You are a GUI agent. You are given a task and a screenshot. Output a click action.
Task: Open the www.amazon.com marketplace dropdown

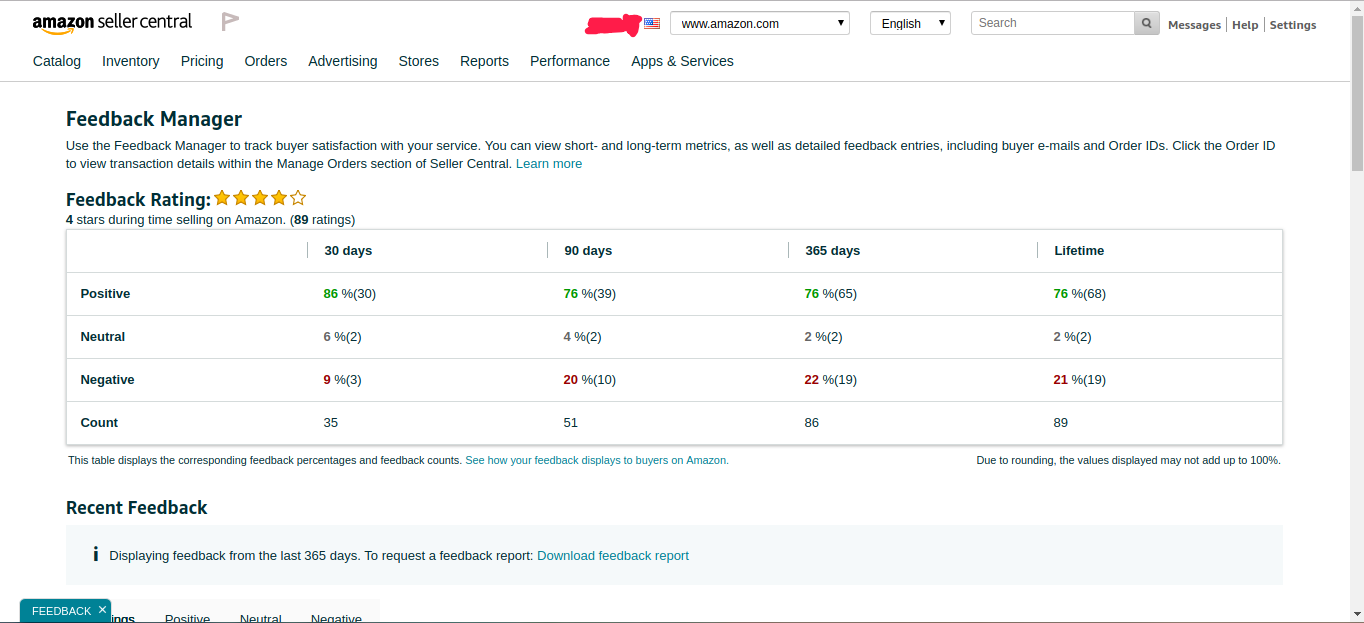pos(759,23)
